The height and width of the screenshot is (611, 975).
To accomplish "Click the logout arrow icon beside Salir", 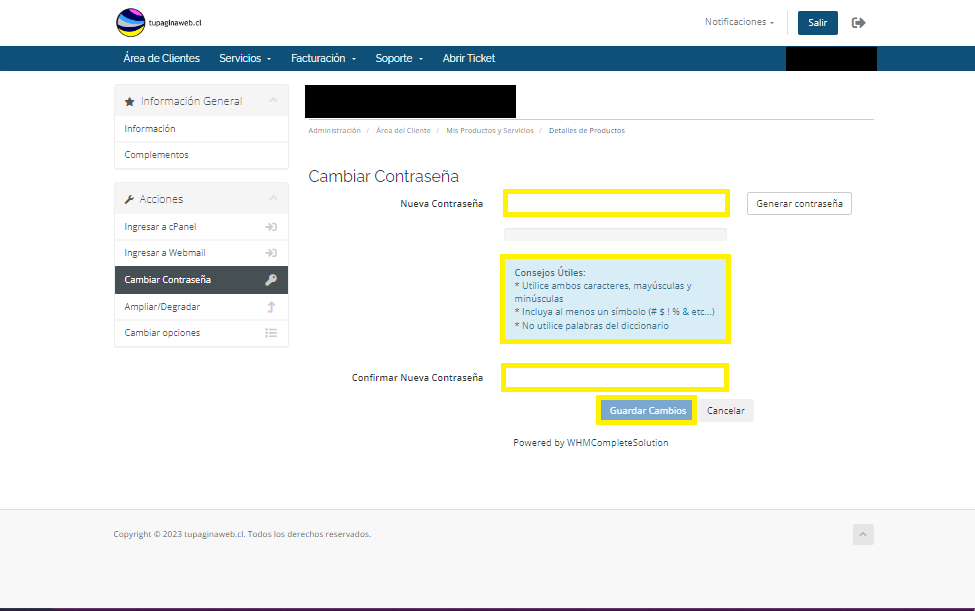I will [x=858, y=22].
